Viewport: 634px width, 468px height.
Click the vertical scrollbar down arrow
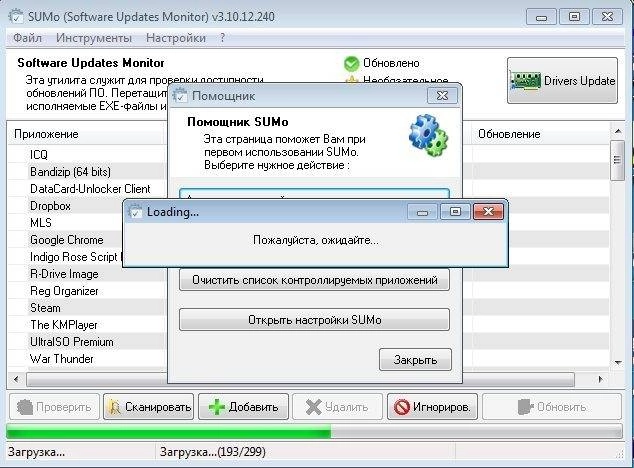(x=617, y=362)
